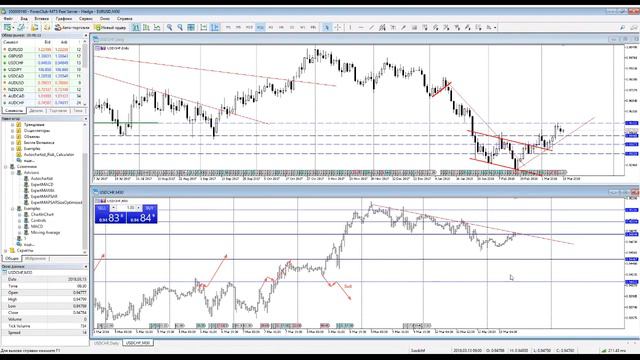Open the Вставка menu
This screenshot has width=640, height=360.
pyautogui.click(x=42, y=18)
